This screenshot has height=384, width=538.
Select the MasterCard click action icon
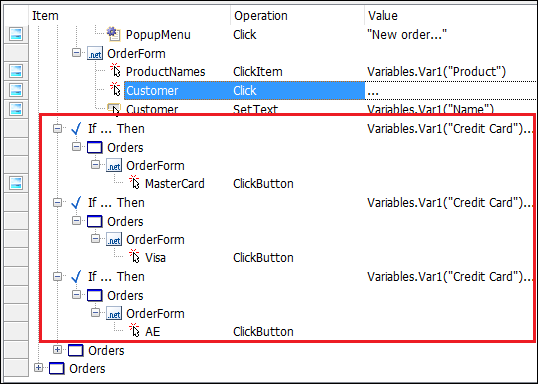pyautogui.click(x=134, y=183)
